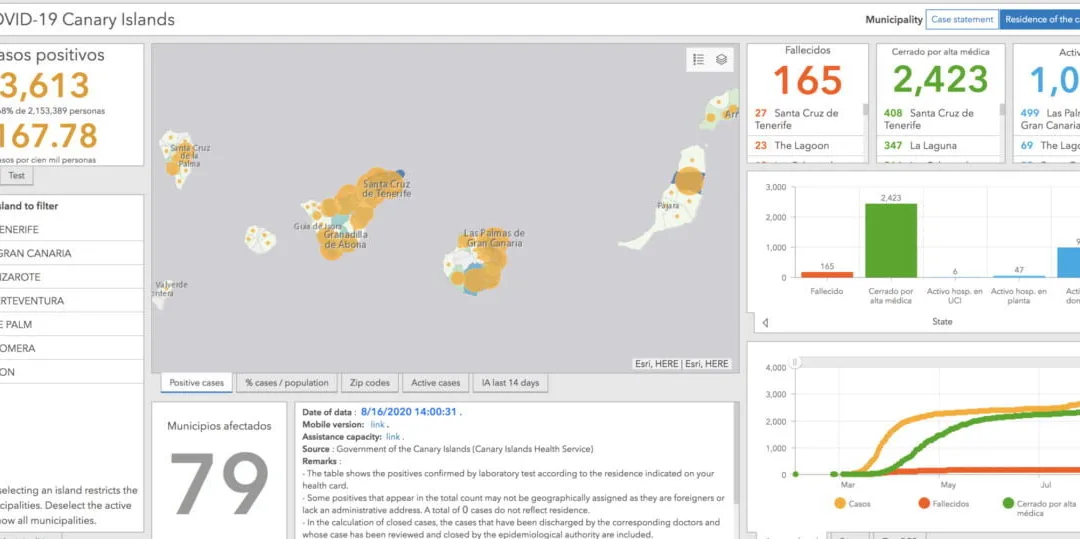Filter by FUERTEVENTURA island
This screenshot has height=539, width=1080.
pos(72,301)
